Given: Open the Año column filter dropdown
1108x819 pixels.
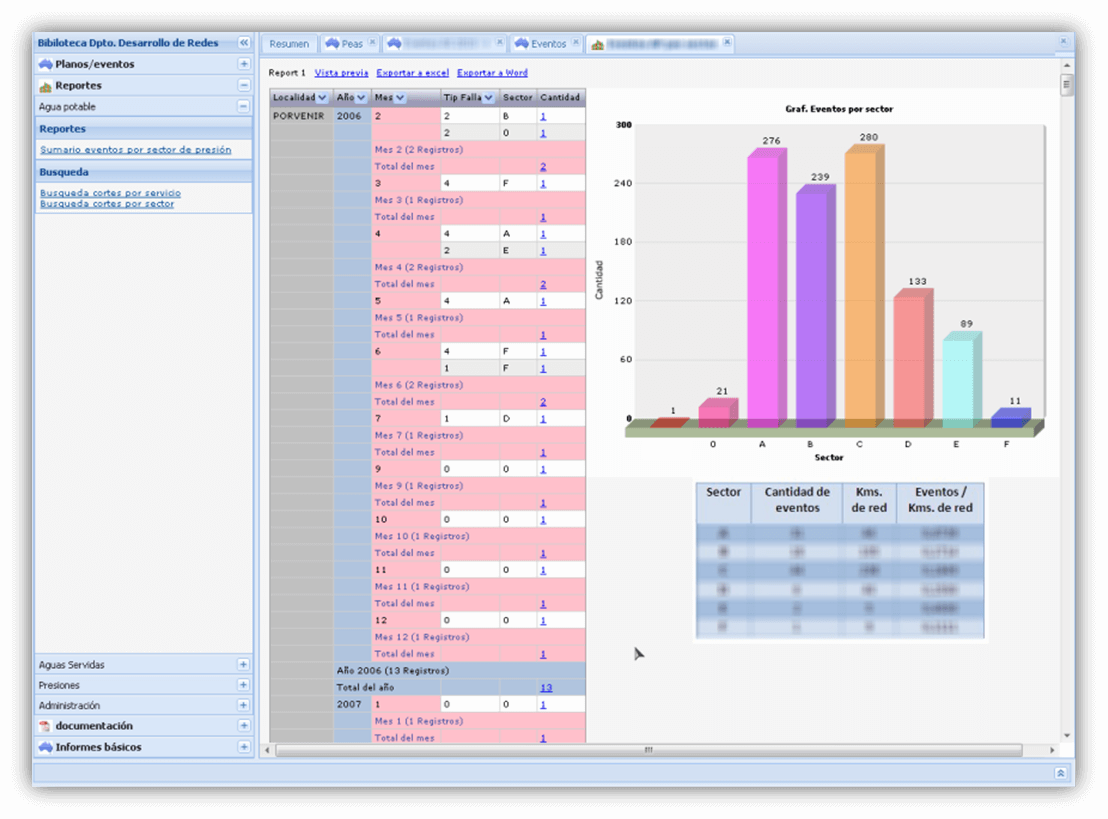Looking at the screenshot, I should (x=361, y=98).
